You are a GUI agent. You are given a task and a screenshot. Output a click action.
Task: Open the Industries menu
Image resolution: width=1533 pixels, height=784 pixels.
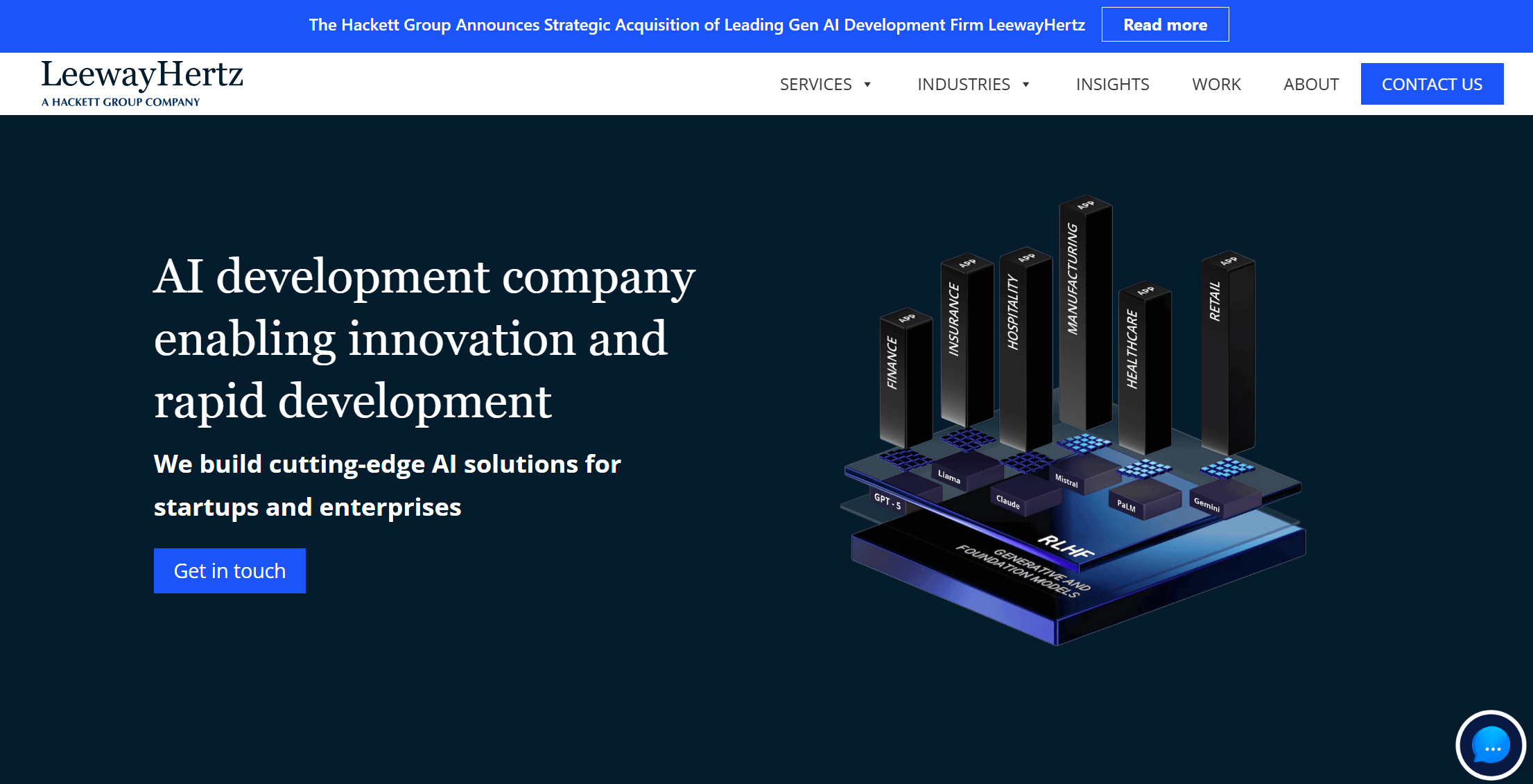pyautogui.click(x=963, y=85)
